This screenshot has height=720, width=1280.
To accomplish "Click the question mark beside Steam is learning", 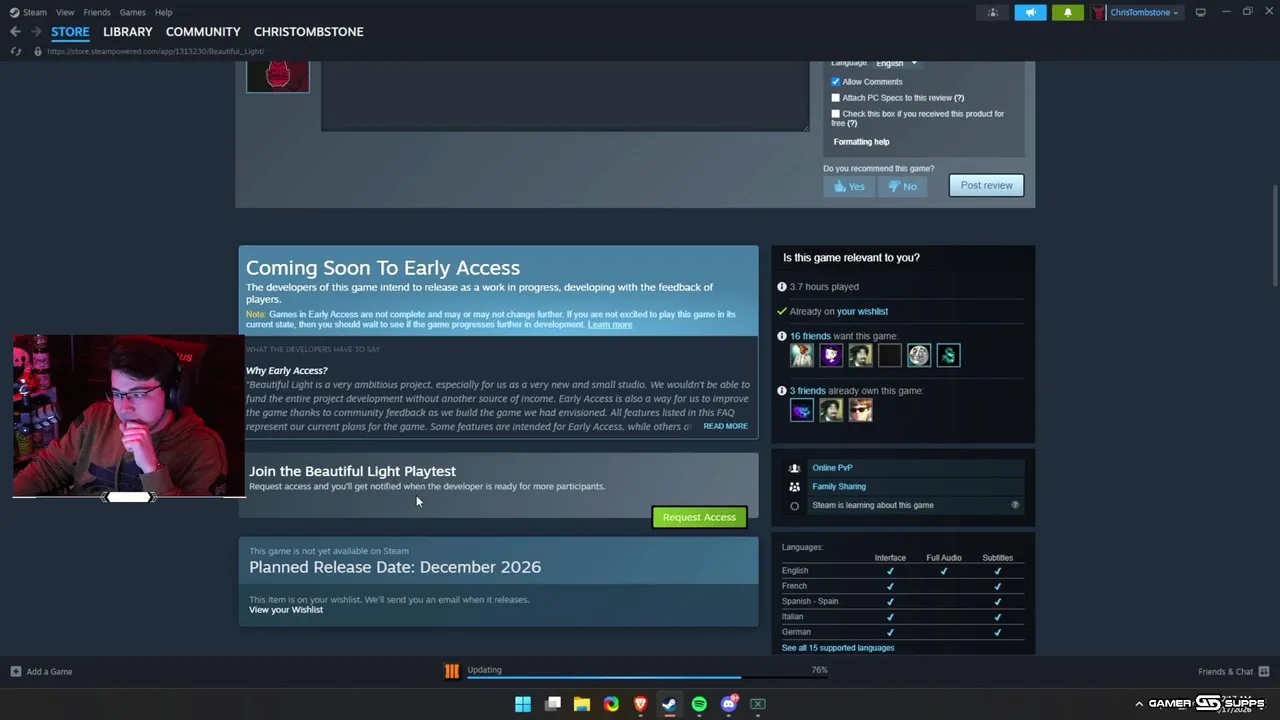I will click(x=1015, y=505).
